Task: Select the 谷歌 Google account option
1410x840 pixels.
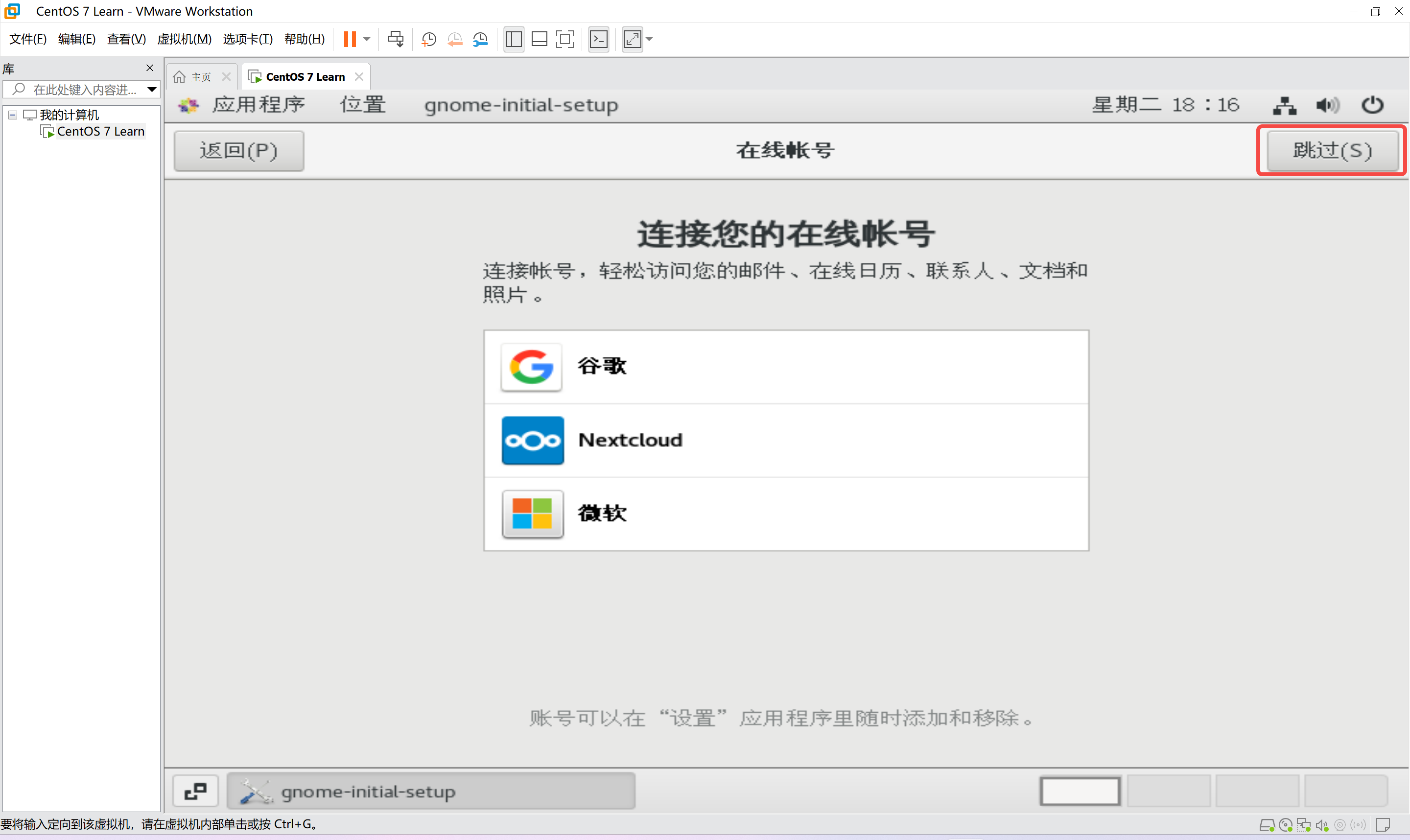Action: tap(786, 367)
